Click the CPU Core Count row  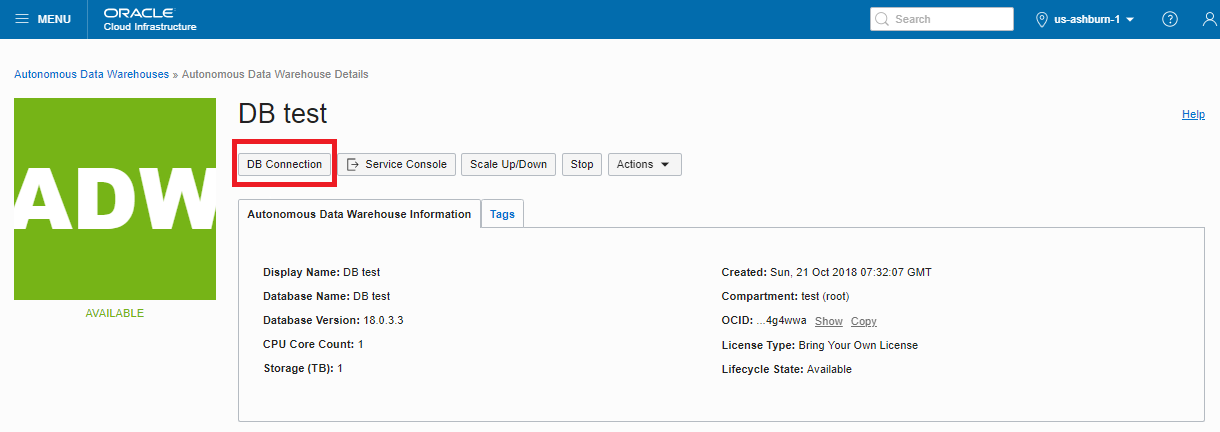(313, 344)
